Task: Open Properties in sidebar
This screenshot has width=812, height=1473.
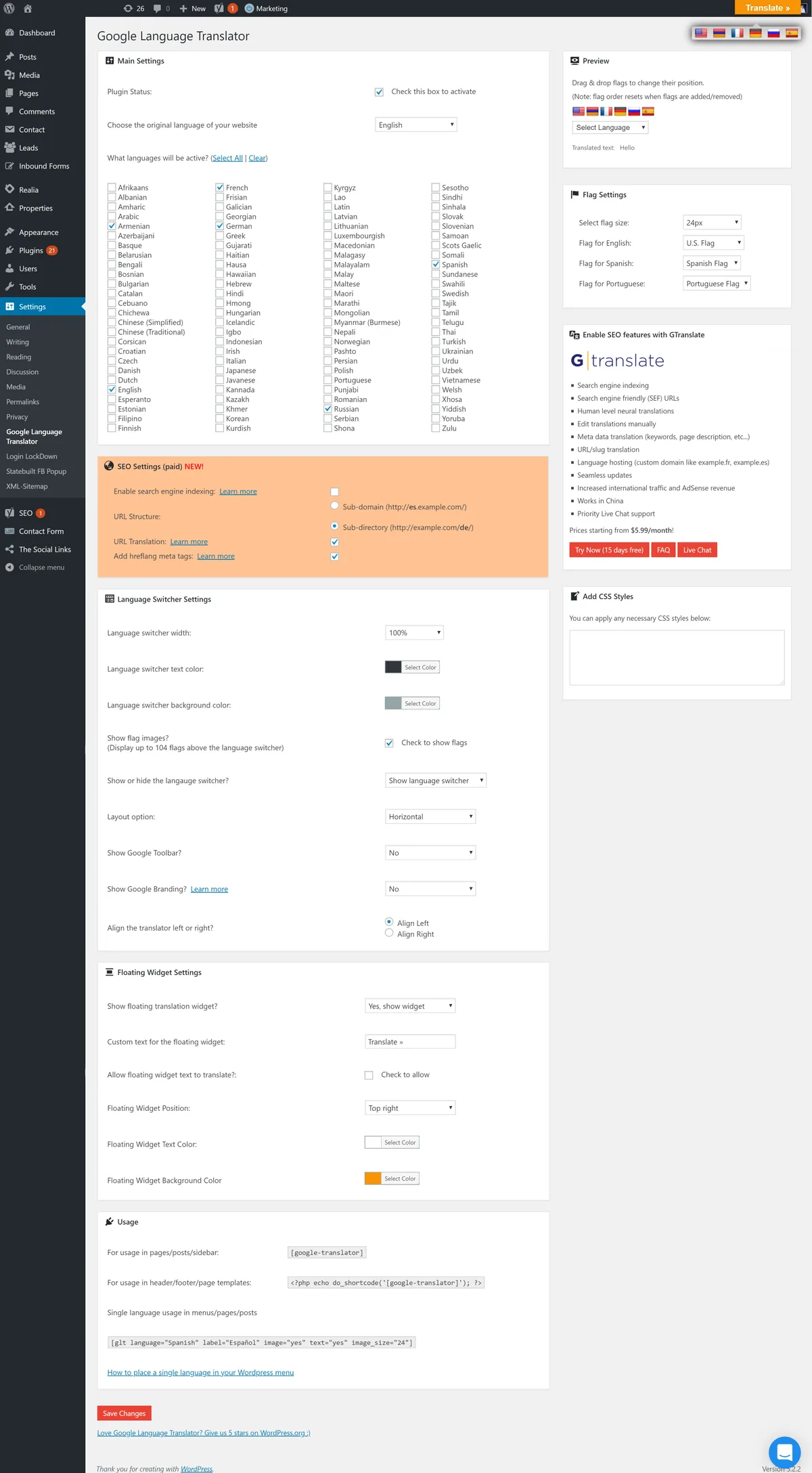Action: click(36, 208)
